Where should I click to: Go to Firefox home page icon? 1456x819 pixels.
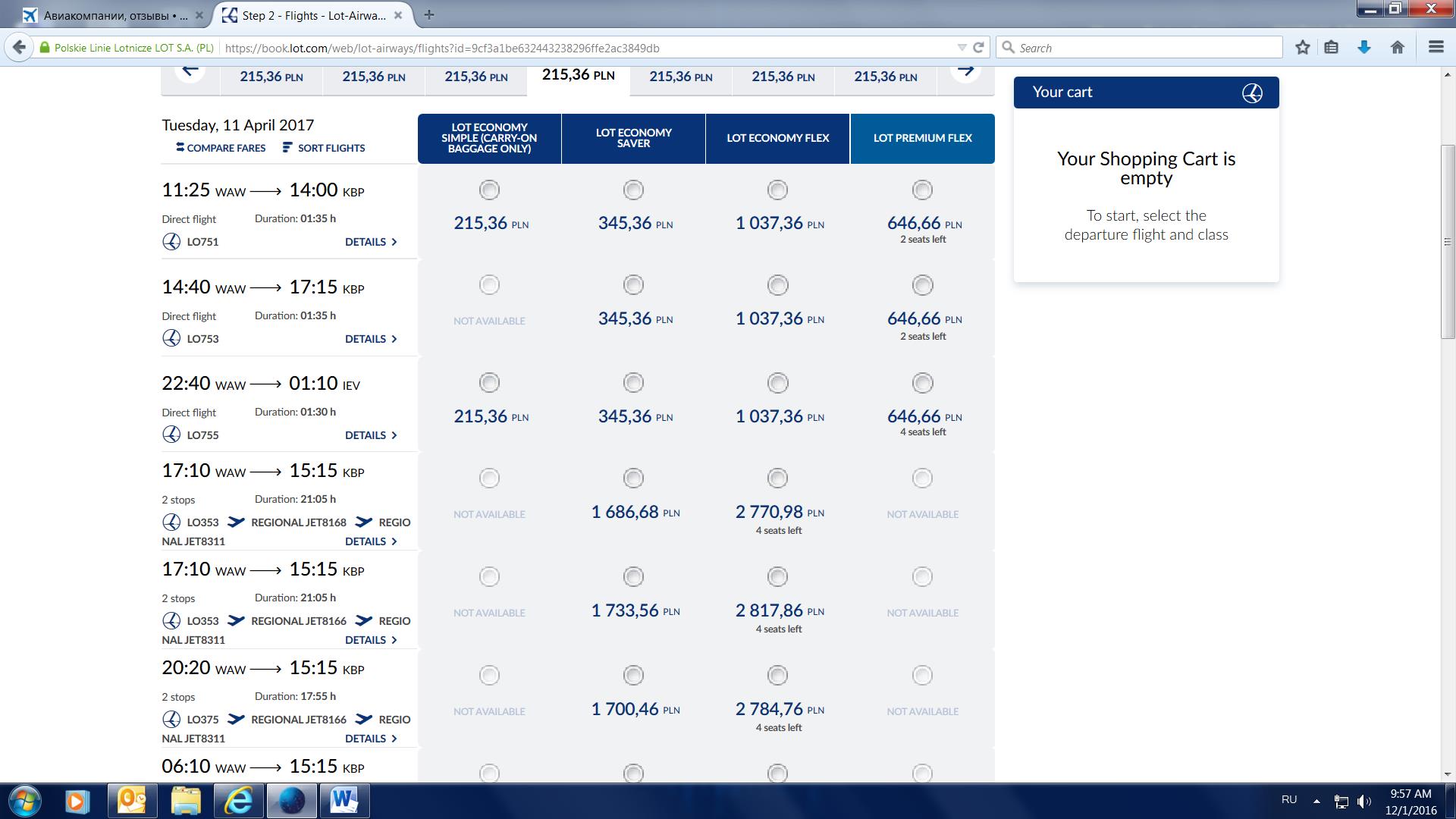point(1398,47)
